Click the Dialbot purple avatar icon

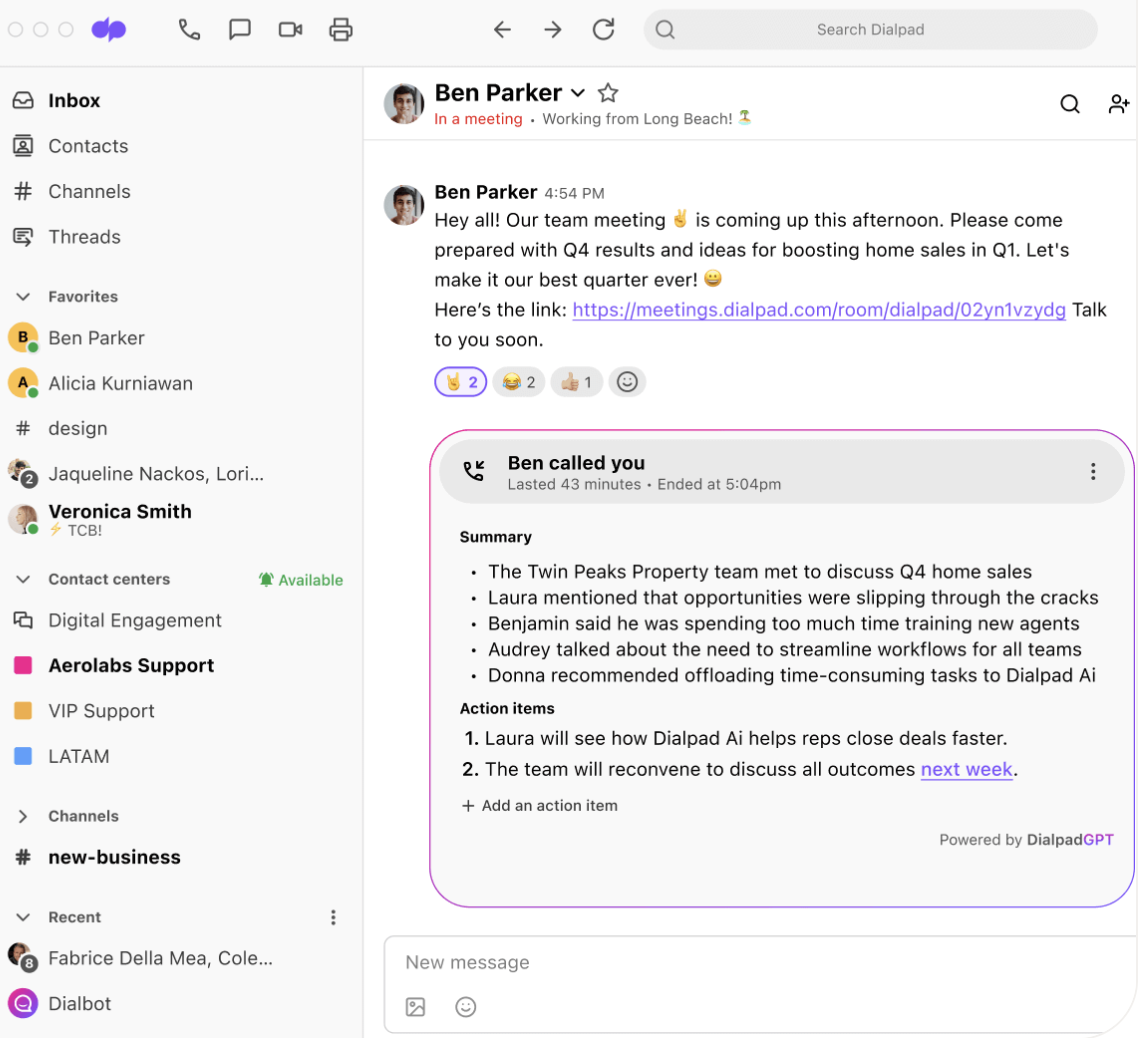pyautogui.click(x=23, y=1004)
